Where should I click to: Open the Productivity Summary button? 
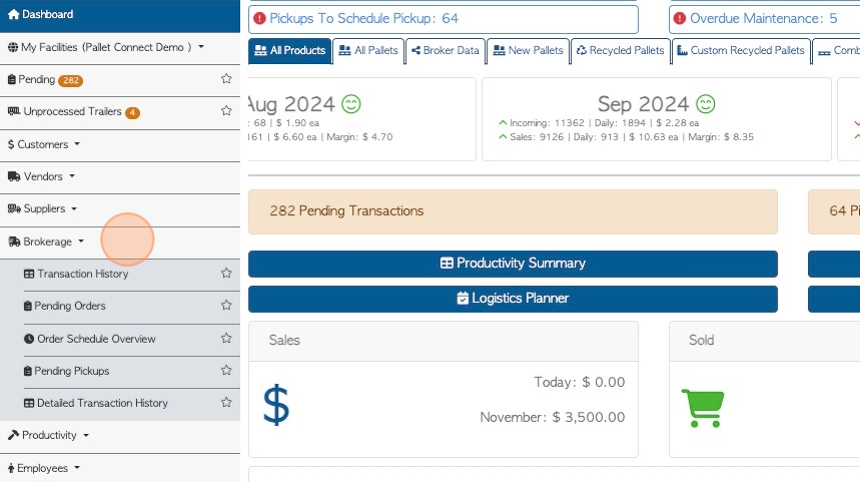(513, 264)
